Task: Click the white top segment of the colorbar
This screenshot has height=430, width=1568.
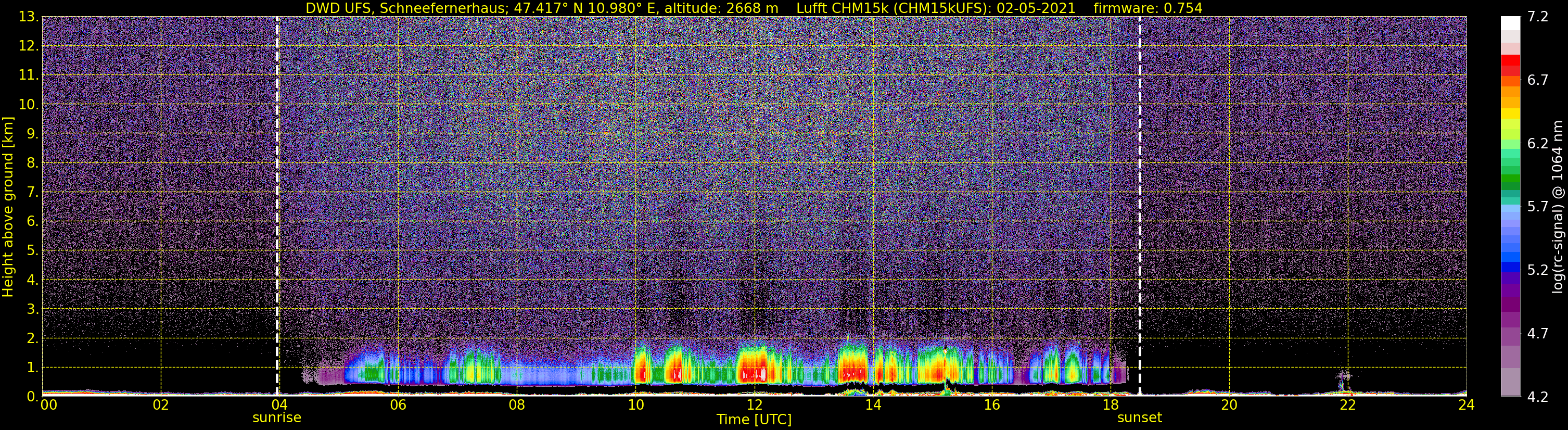Action: click(1510, 23)
